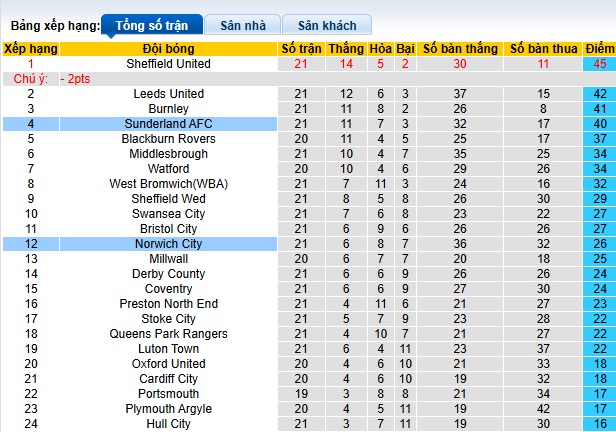Click the Số bàn thắng column header
Screen dimensions: 616x432
tap(460, 48)
